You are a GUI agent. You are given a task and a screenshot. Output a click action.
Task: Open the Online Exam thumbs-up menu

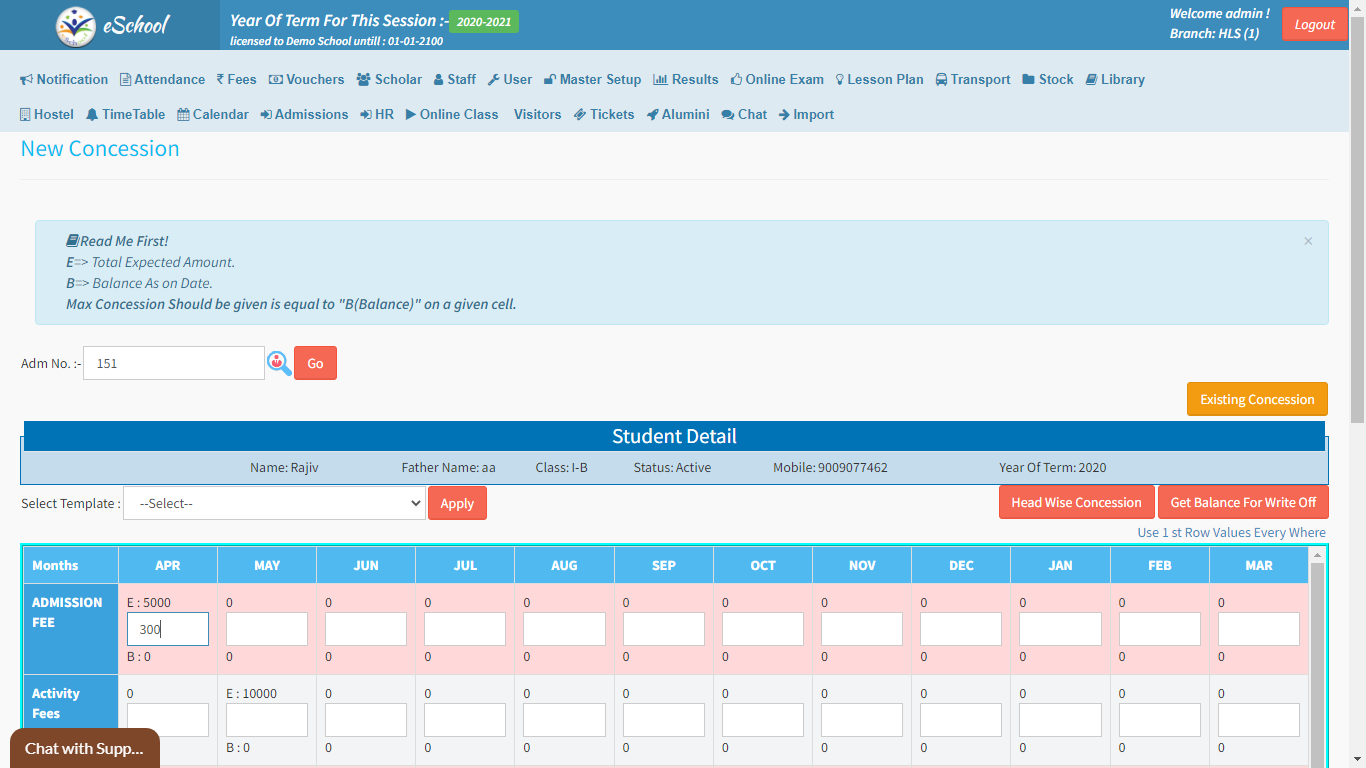click(x=776, y=80)
